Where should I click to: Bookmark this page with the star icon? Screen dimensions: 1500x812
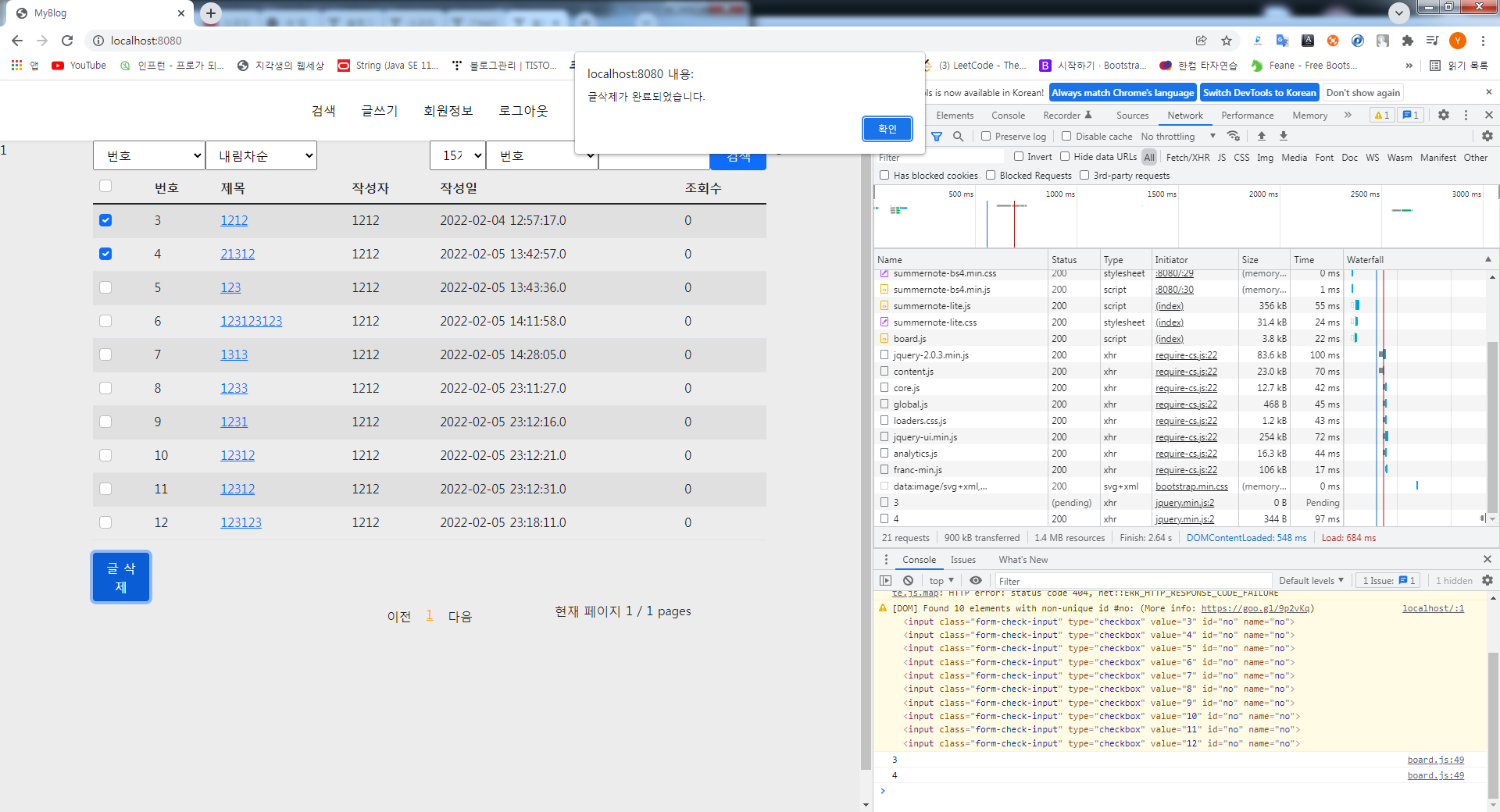tap(1227, 41)
